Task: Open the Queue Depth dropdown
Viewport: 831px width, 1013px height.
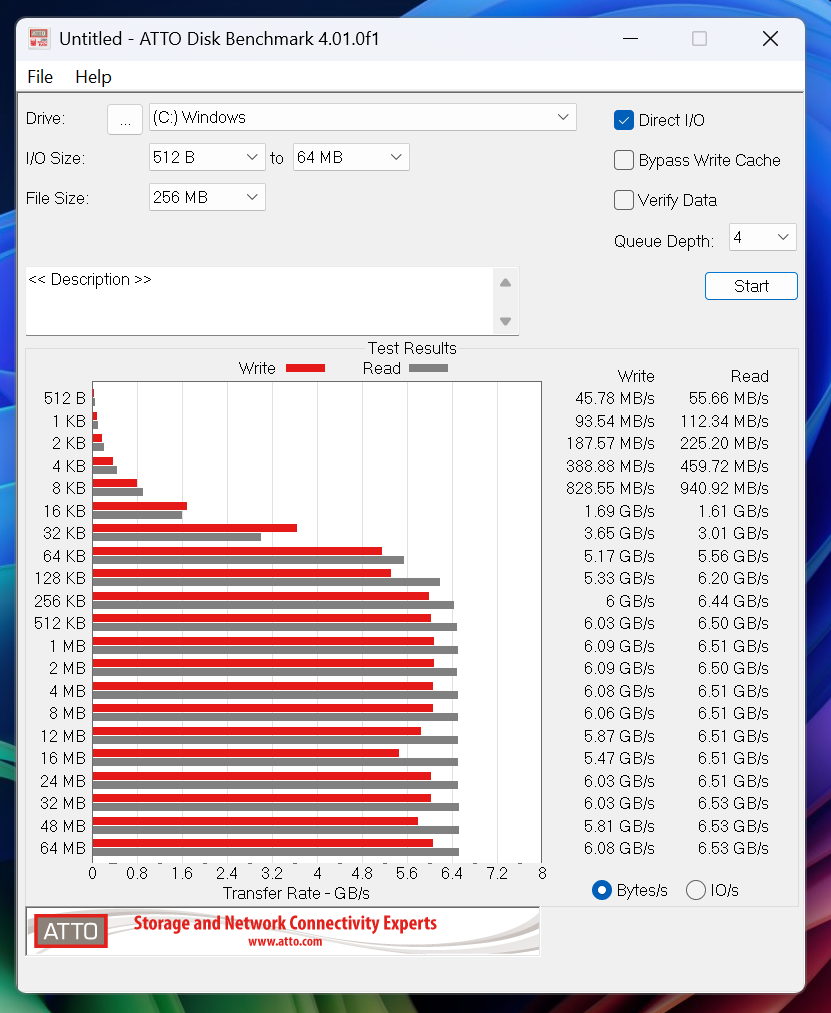Action: click(x=763, y=237)
